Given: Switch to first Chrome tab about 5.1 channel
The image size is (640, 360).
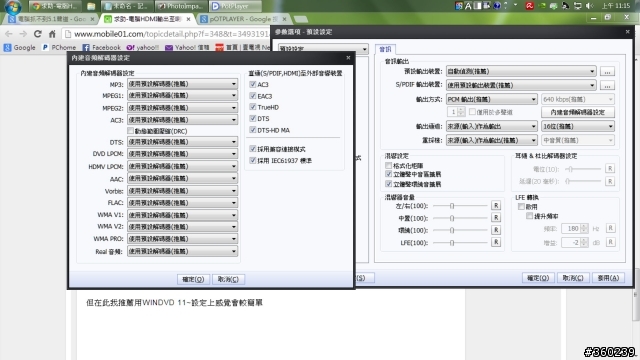Looking at the screenshot, I should [x=51, y=19].
